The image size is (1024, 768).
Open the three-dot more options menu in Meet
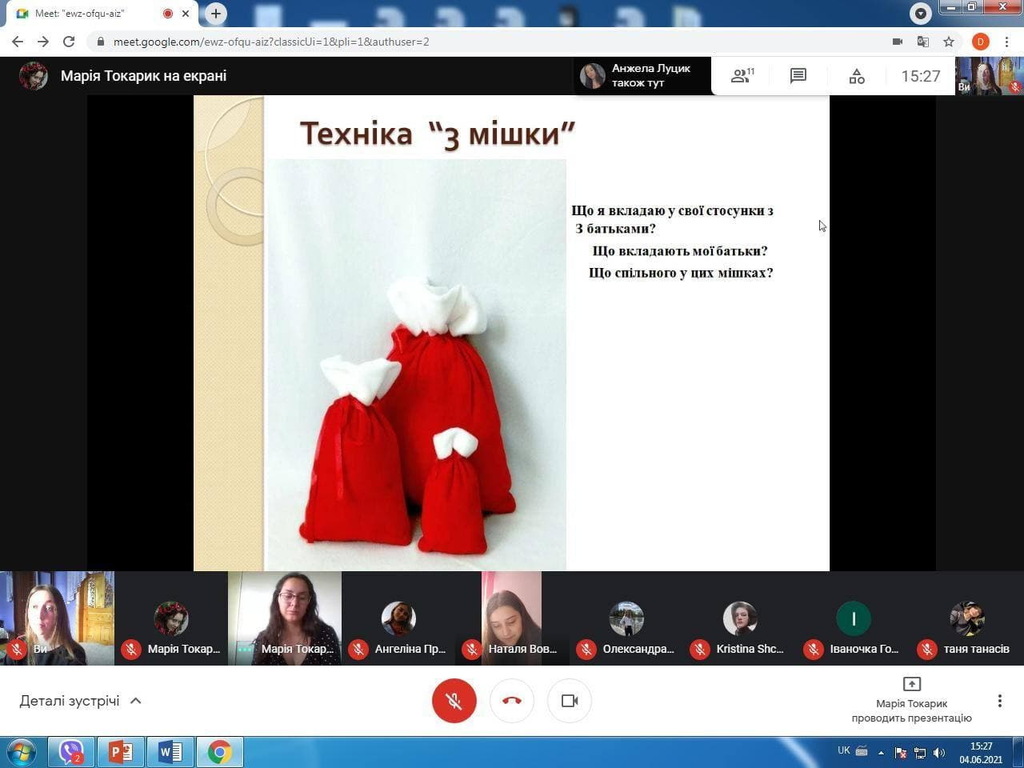point(999,701)
